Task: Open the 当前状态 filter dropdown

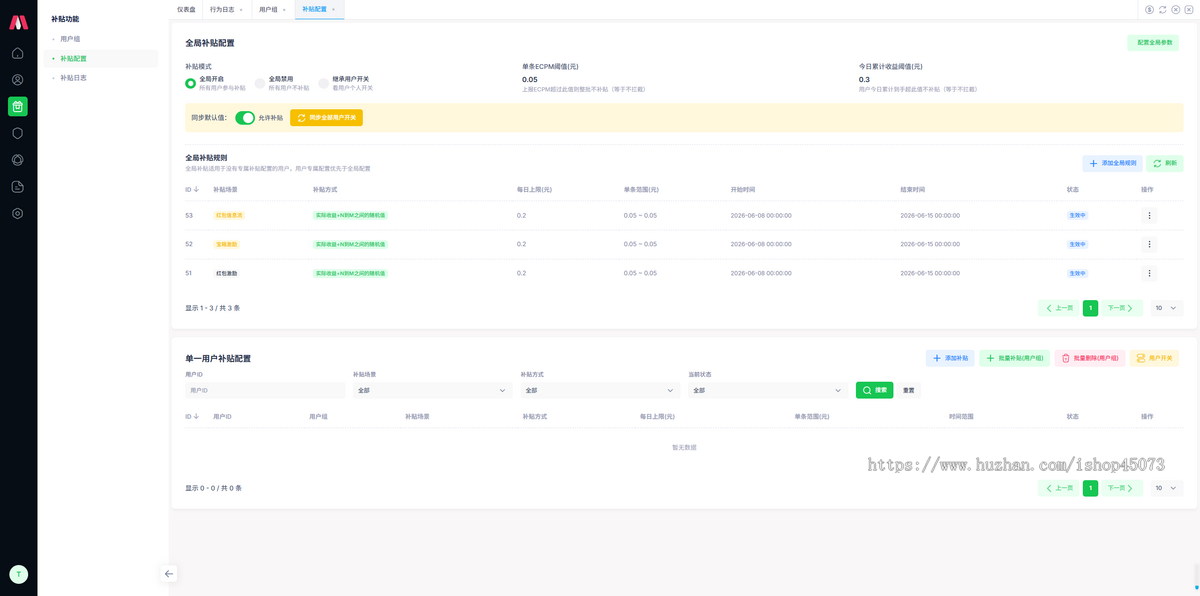Action: click(x=769, y=390)
